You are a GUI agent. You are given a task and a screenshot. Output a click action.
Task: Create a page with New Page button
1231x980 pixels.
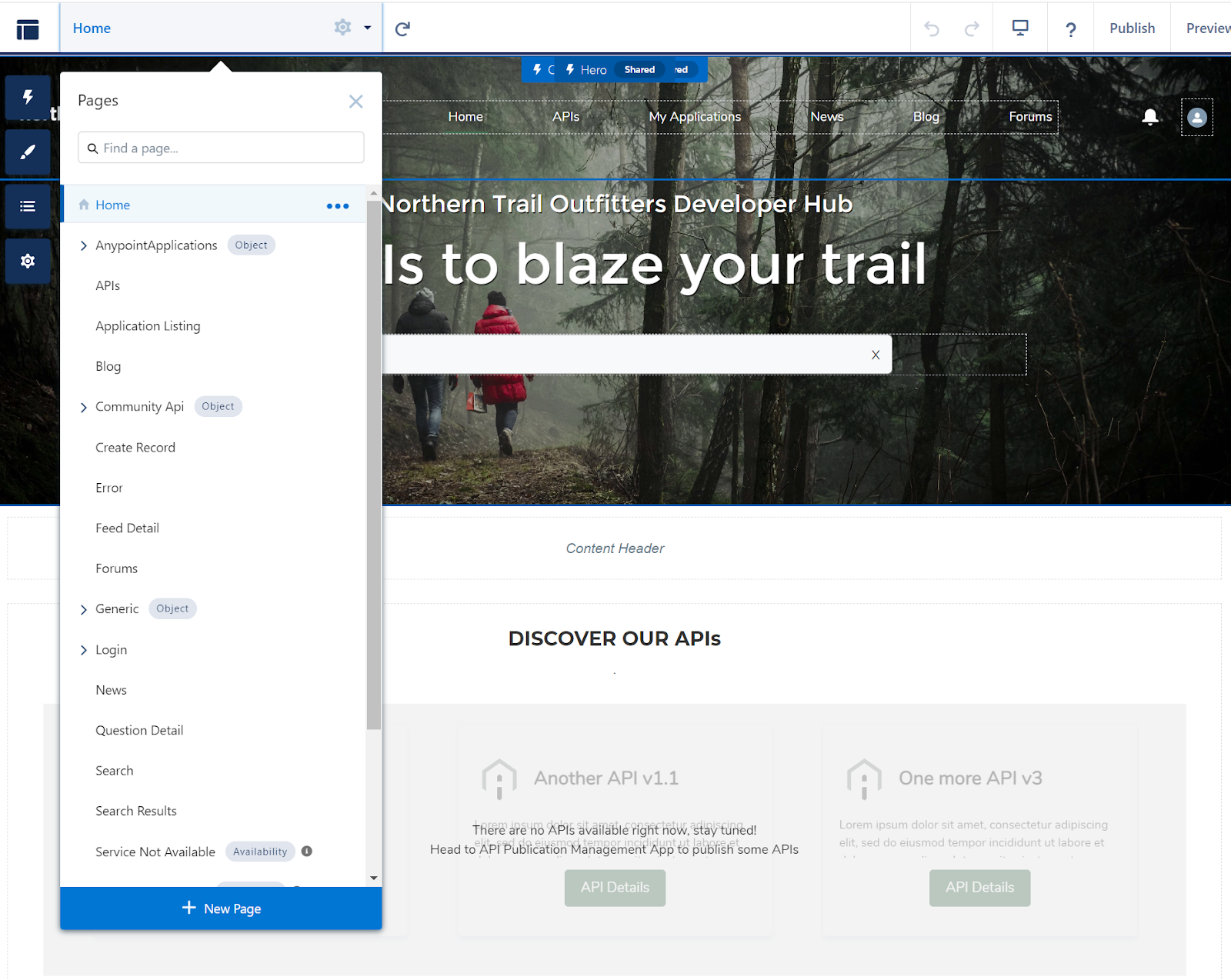221,908
